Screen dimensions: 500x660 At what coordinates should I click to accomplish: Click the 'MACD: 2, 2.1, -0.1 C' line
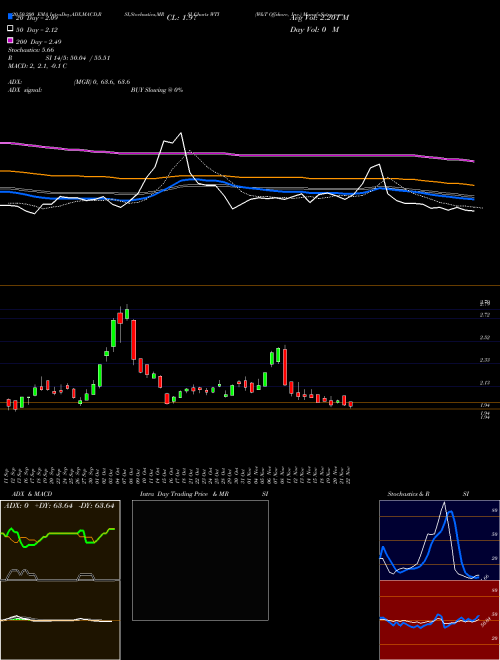pos(37,66)
